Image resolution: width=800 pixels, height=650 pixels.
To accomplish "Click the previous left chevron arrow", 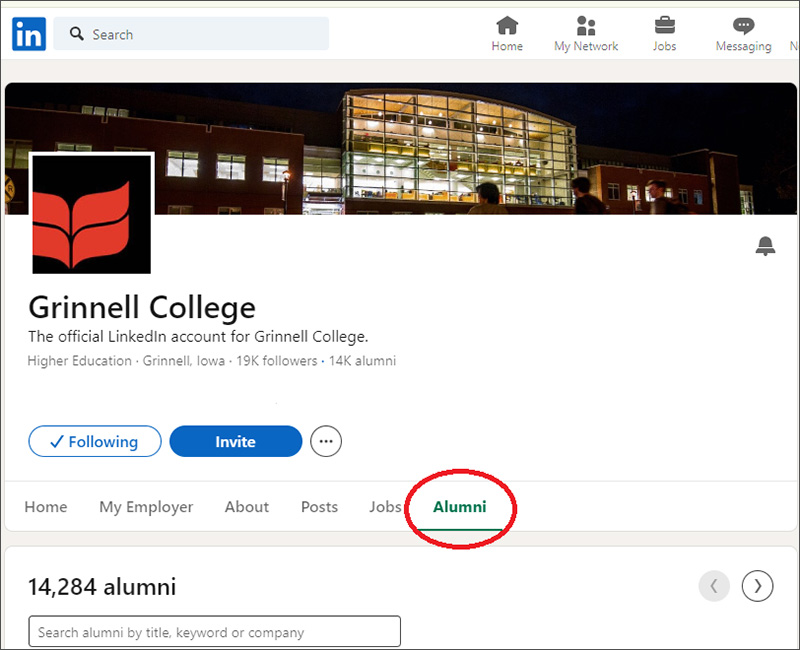I will click(714, 586).
